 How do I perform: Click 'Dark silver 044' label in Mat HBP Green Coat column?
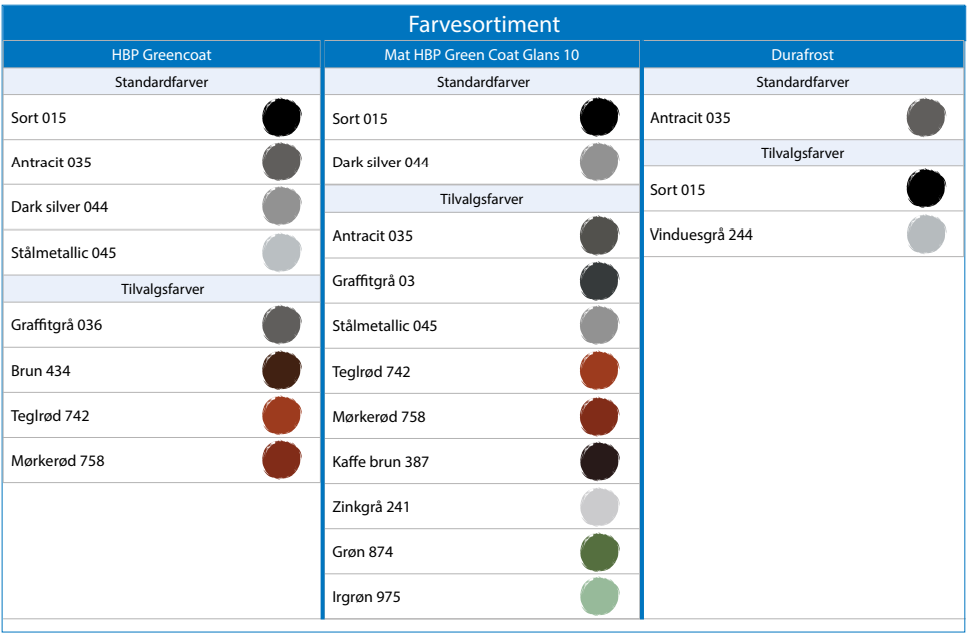tap(381, 162)
